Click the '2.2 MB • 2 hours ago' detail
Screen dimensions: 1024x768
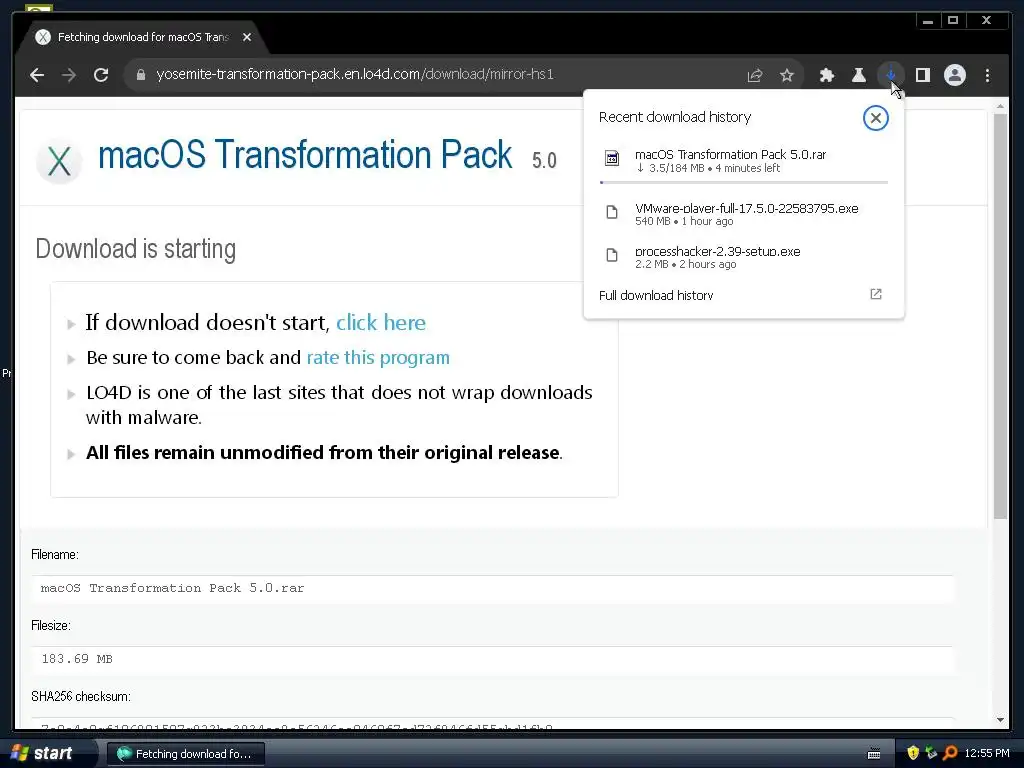[685, 264]
